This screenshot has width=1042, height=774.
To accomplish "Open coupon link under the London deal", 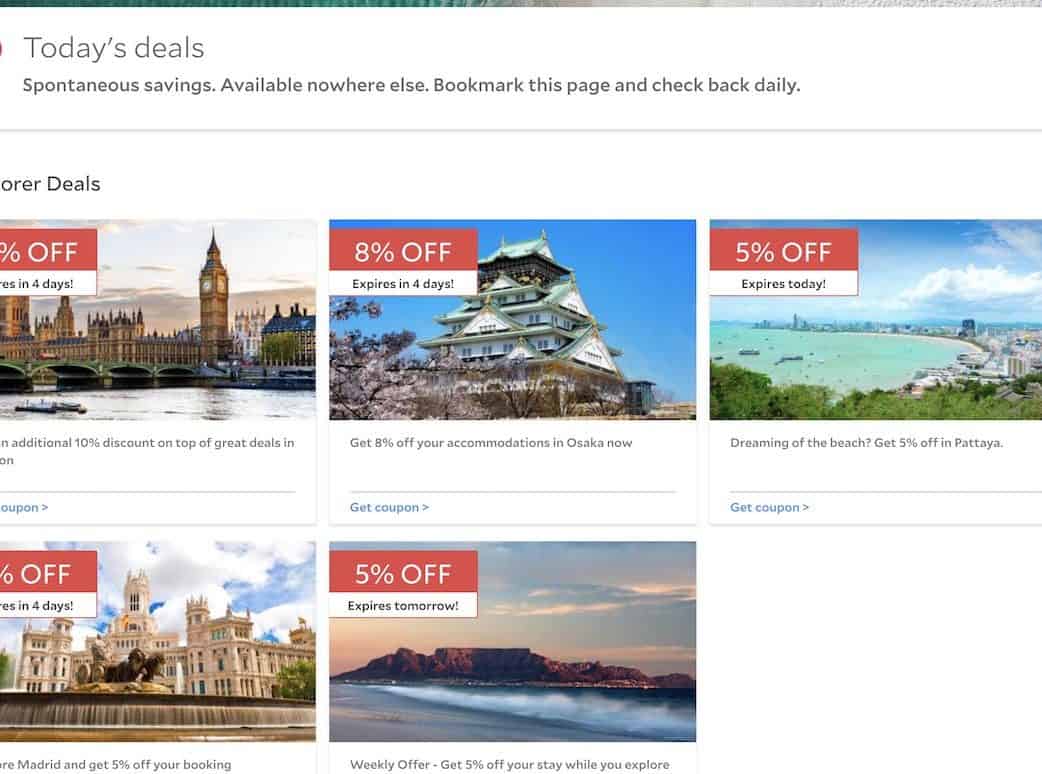I will tap(24, 508).
